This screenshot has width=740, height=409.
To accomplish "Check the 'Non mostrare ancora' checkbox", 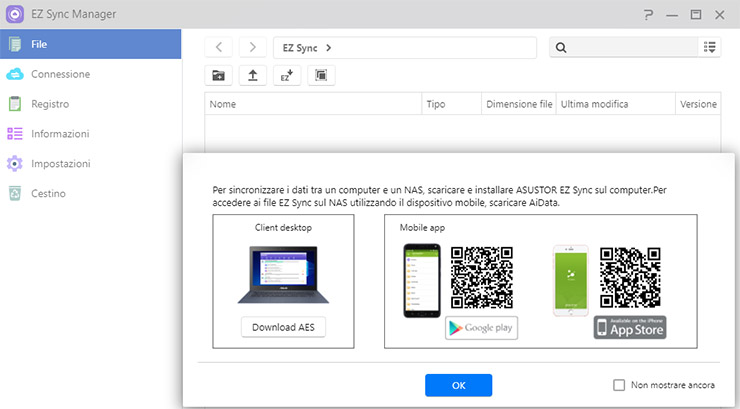I will point(618,385).
